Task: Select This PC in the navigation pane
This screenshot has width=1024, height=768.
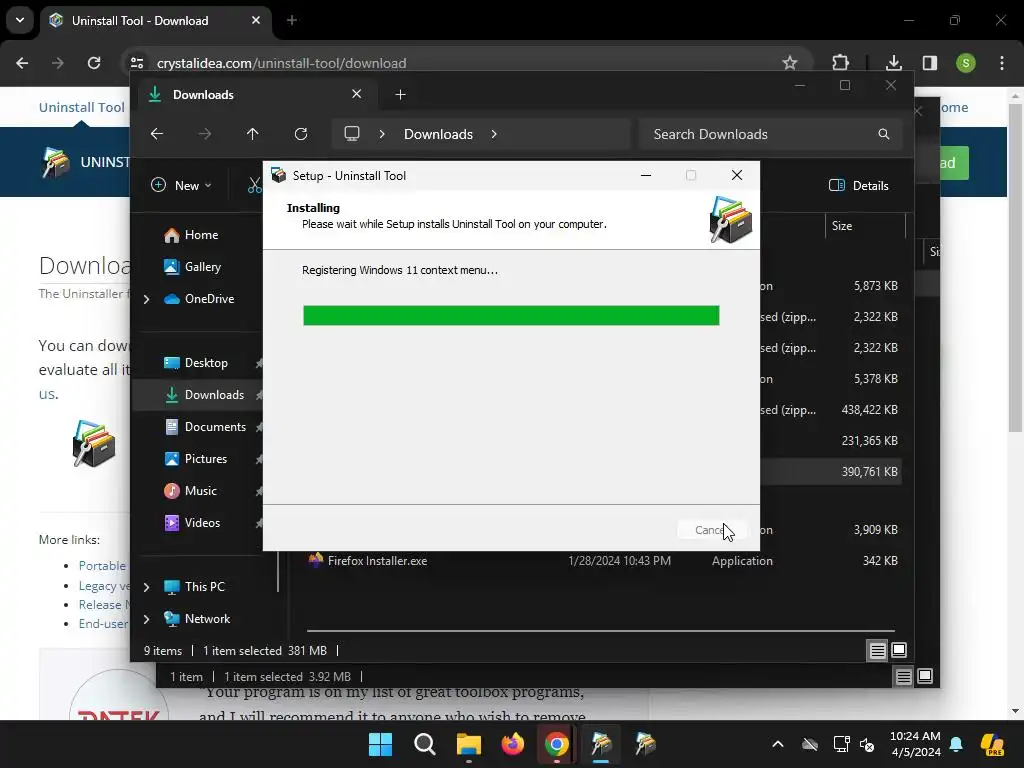Action: tap(195, 586)
